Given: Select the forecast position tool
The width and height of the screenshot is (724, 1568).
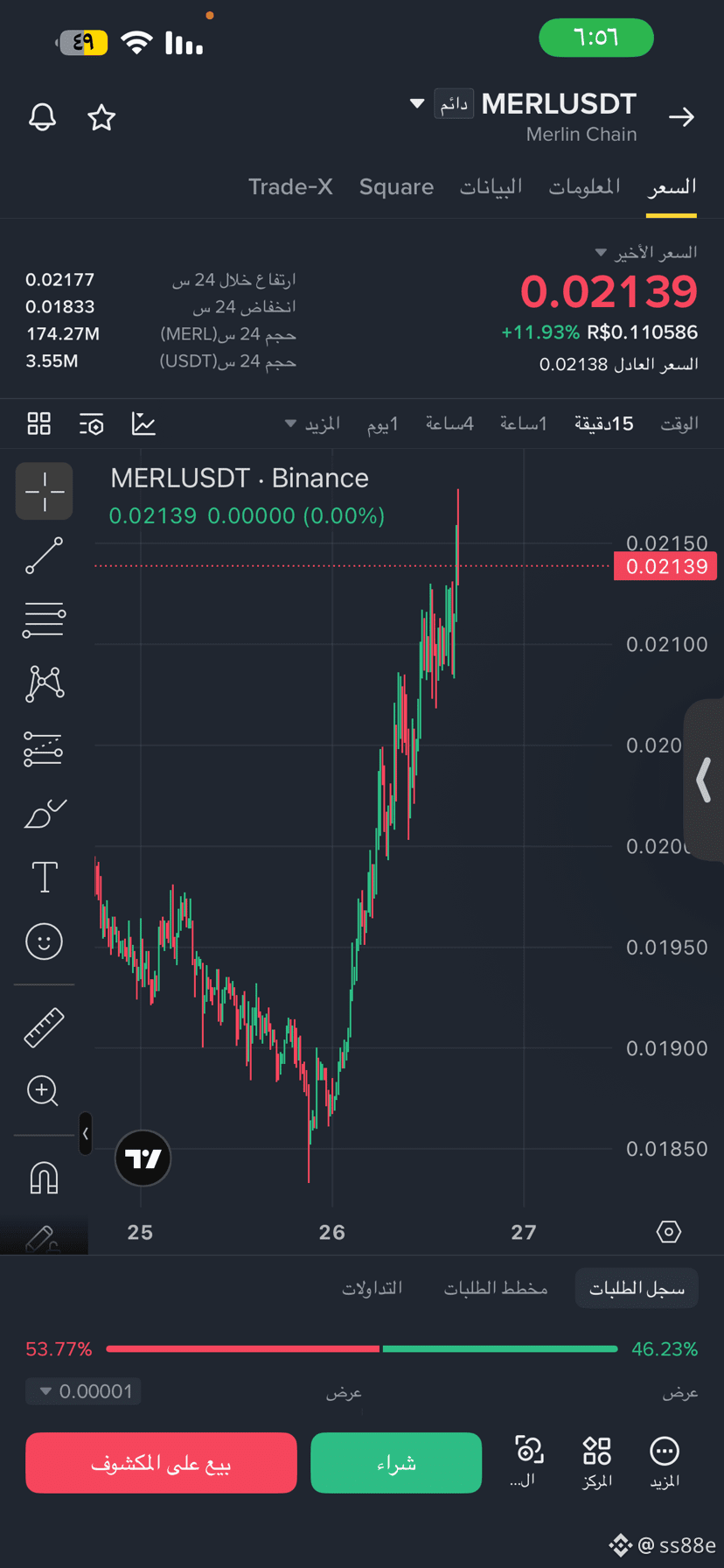Looking at the screenshot, I should tap(44, 749).
